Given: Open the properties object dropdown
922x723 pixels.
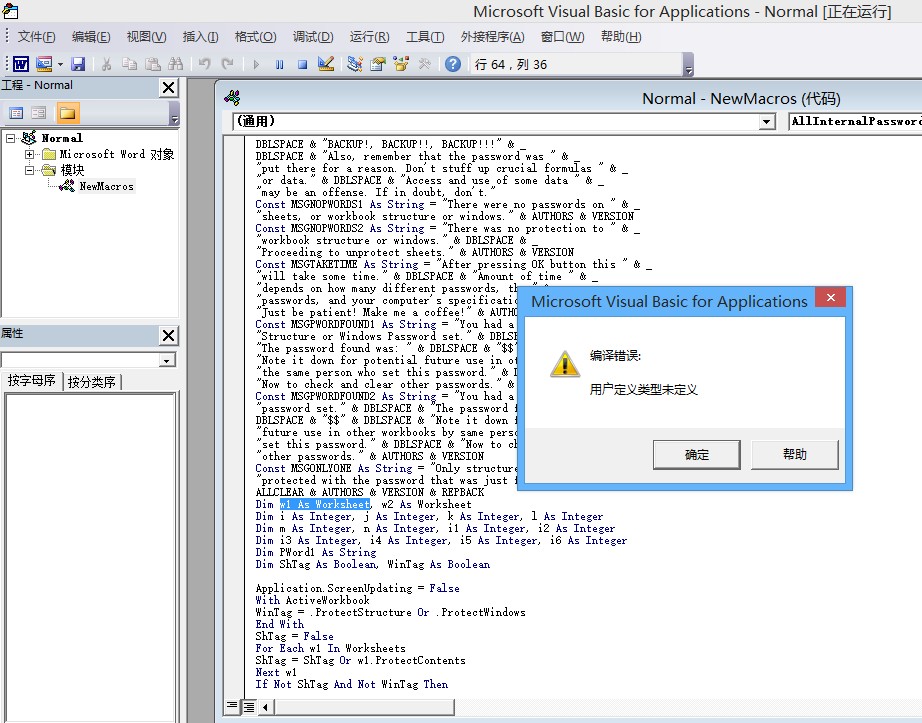Looking at the screenshot, I should click(167, 360).
